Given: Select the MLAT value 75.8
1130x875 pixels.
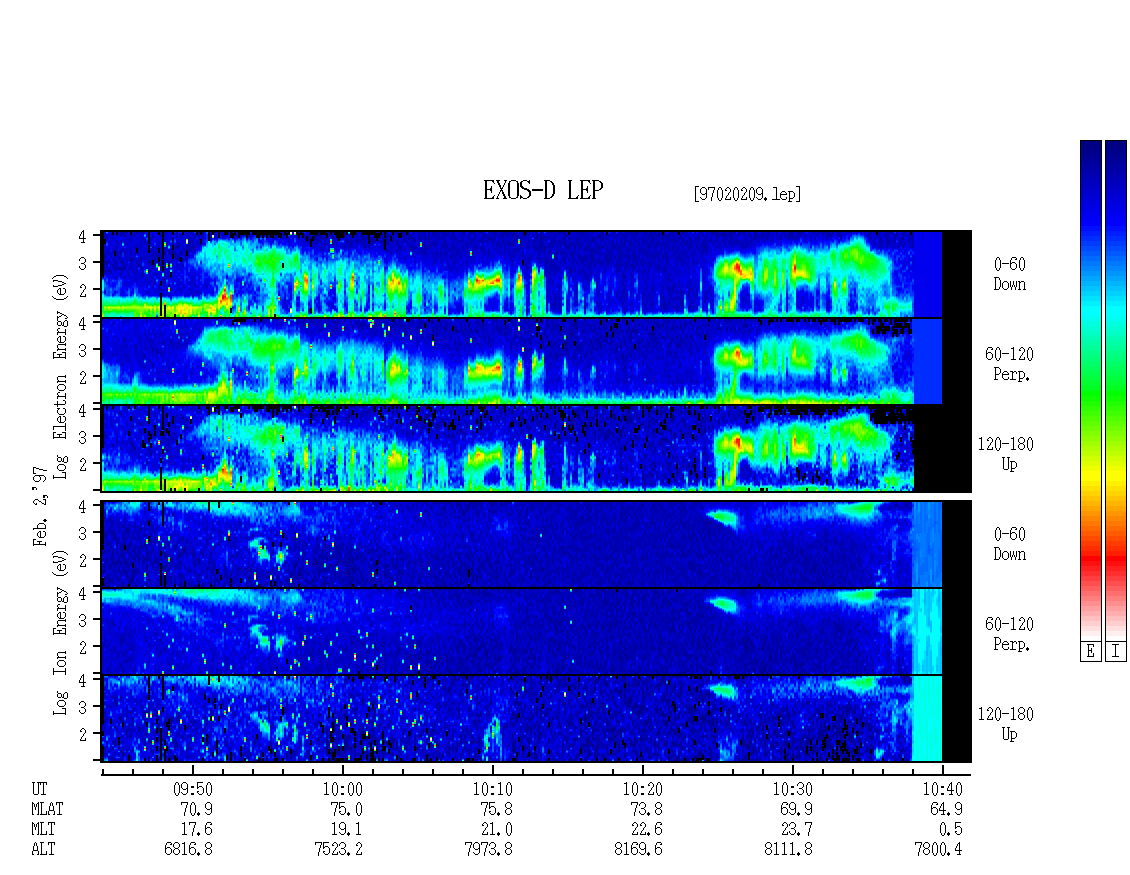Looking at the screenshot, I should pyautogui.click(x=496, y=809).
